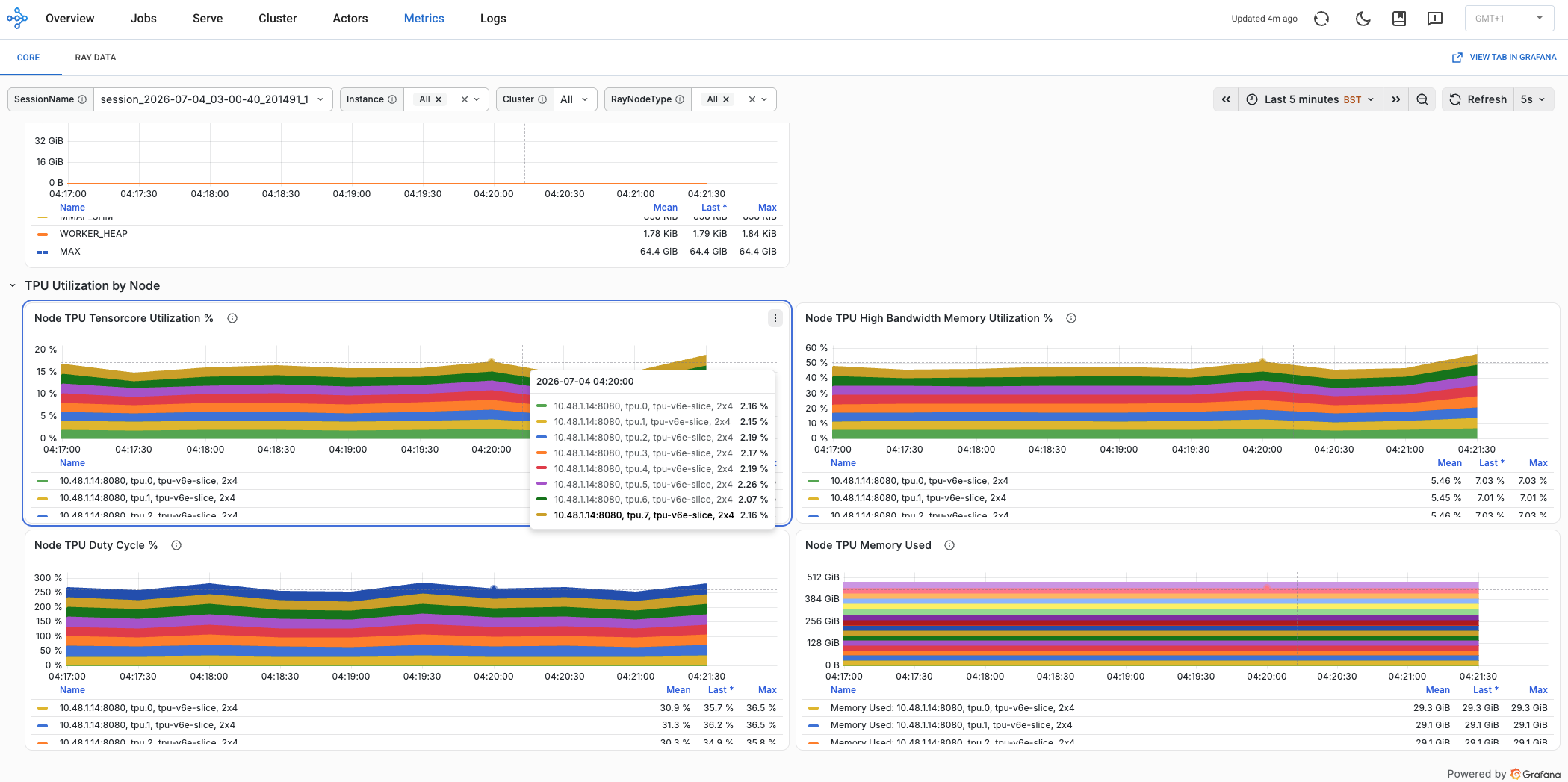Open the Logs menu item
Screen dimensions: 1568x782
click(493, 19)
